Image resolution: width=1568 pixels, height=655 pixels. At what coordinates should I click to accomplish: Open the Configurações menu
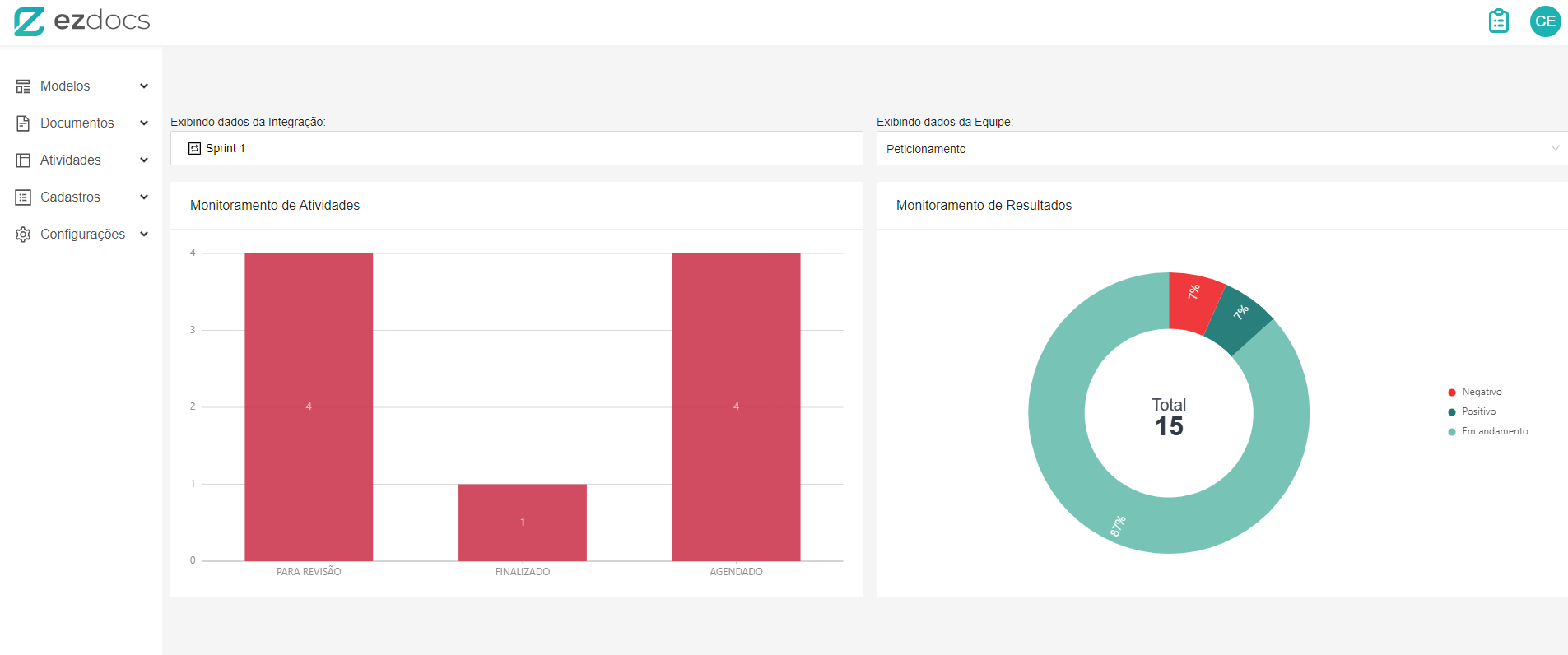[81, 235]
